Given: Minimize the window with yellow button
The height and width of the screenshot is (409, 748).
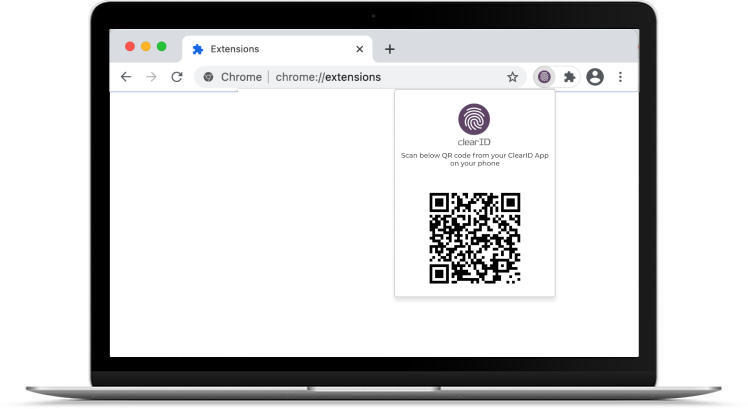Looking at the screenshot, I should click(x=146, y=47).
